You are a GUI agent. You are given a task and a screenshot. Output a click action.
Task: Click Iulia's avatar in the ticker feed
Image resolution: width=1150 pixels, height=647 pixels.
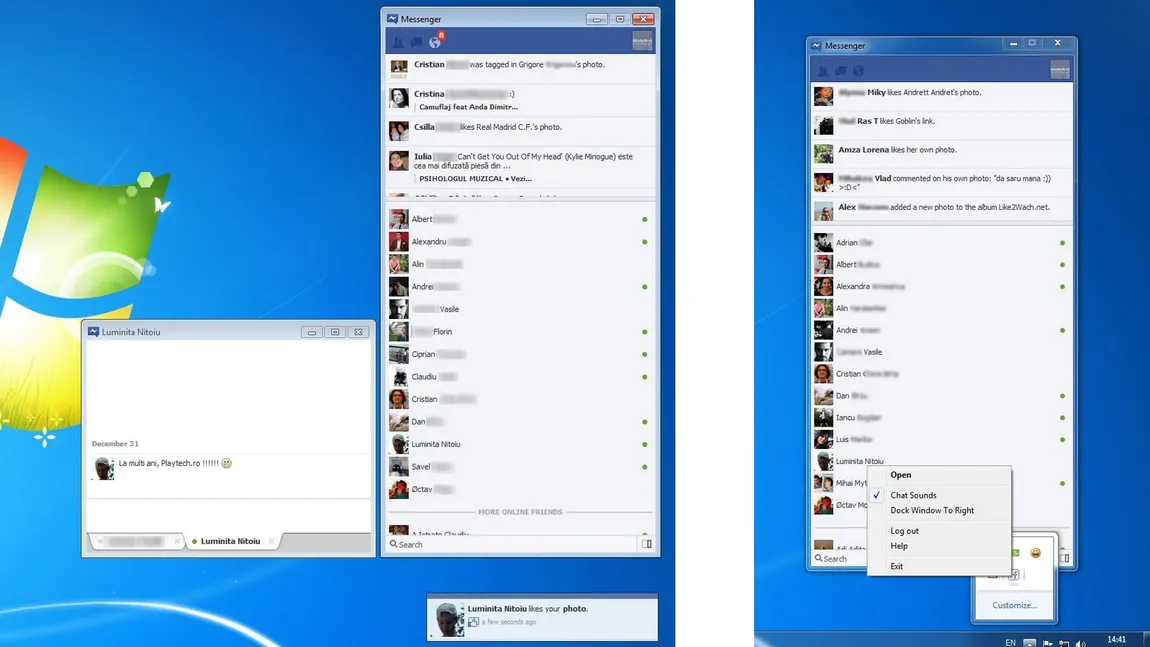coord(398,161)
